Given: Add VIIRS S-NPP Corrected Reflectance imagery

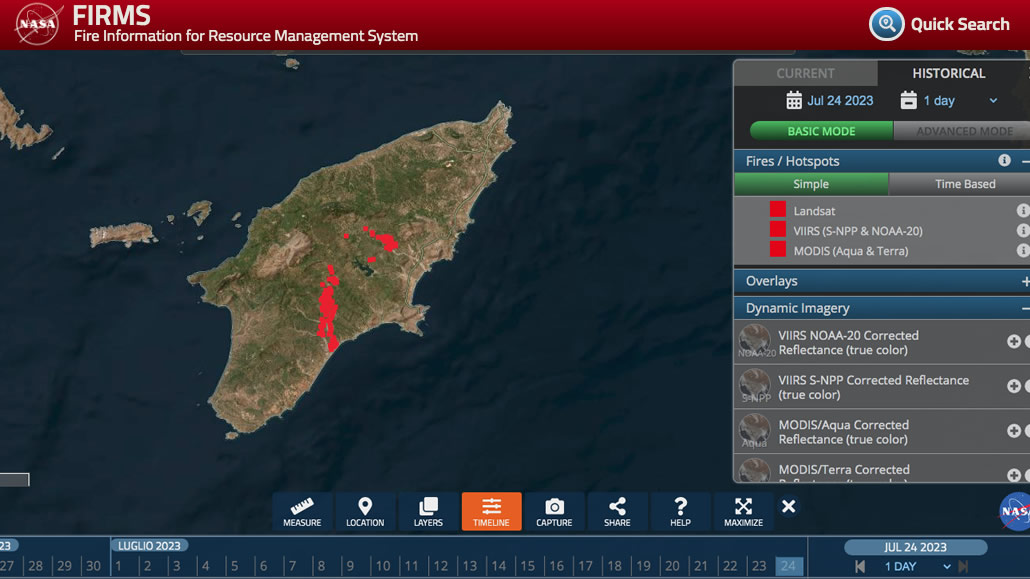Looking at the screenshot, I should tap(1014, 386).
